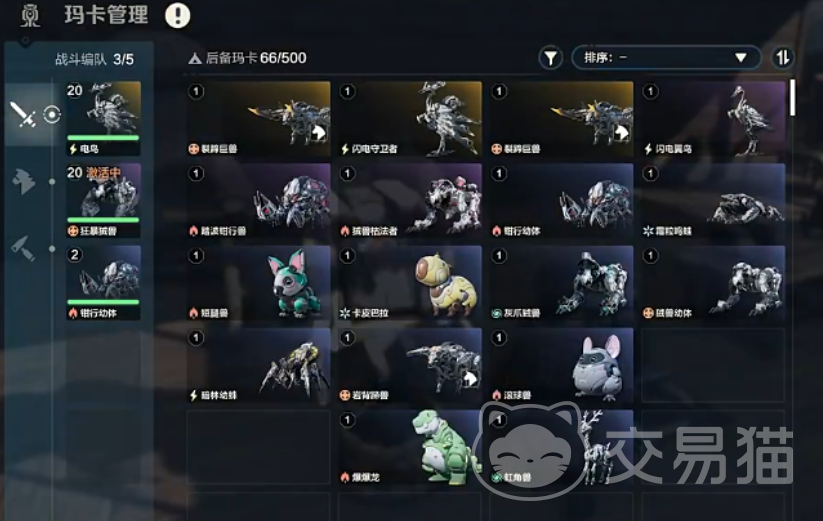The width and height of the screenshot is (823, 521).
Task: Select the 狂暴猿兽 card marked 激活中
Action: [x=103, y=200]
